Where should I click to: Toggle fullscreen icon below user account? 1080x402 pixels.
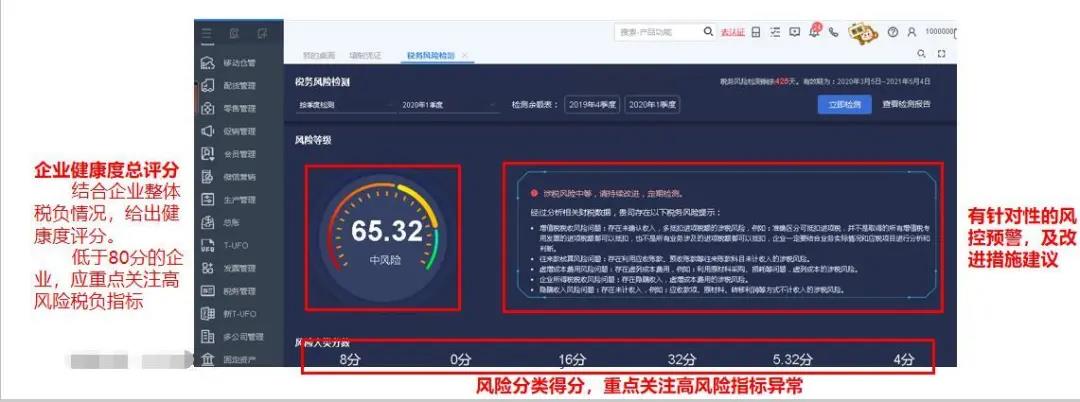click(941, 54)
